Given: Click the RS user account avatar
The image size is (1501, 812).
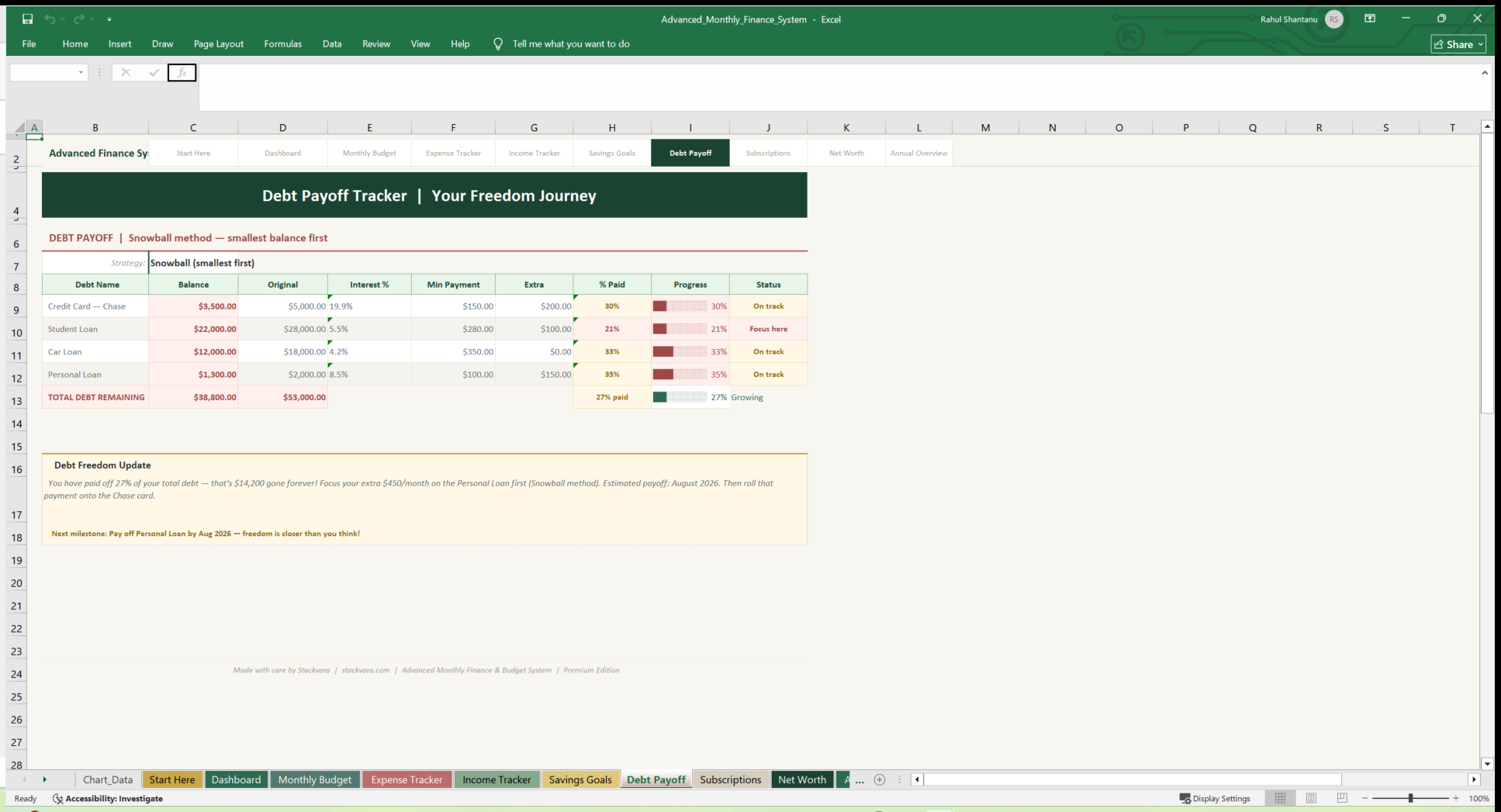Looking at the screenshot, I should [1334, 19].
